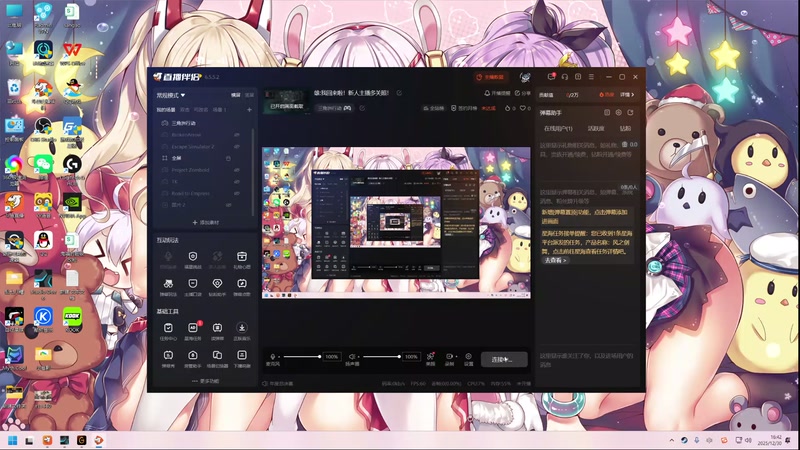Click the microphone 100% value field
This screenshot has height=450, width=800.
[332, 357]
